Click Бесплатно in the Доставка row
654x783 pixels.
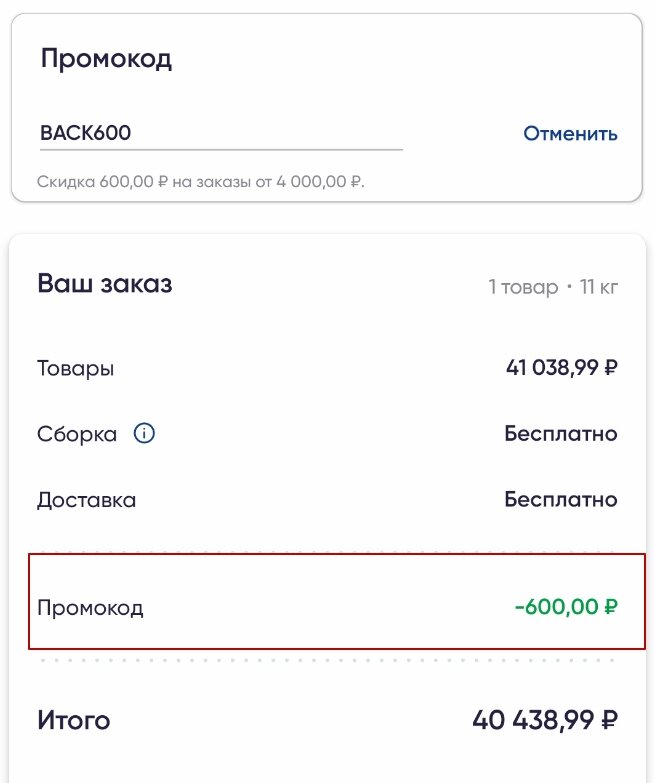point(560,499)
